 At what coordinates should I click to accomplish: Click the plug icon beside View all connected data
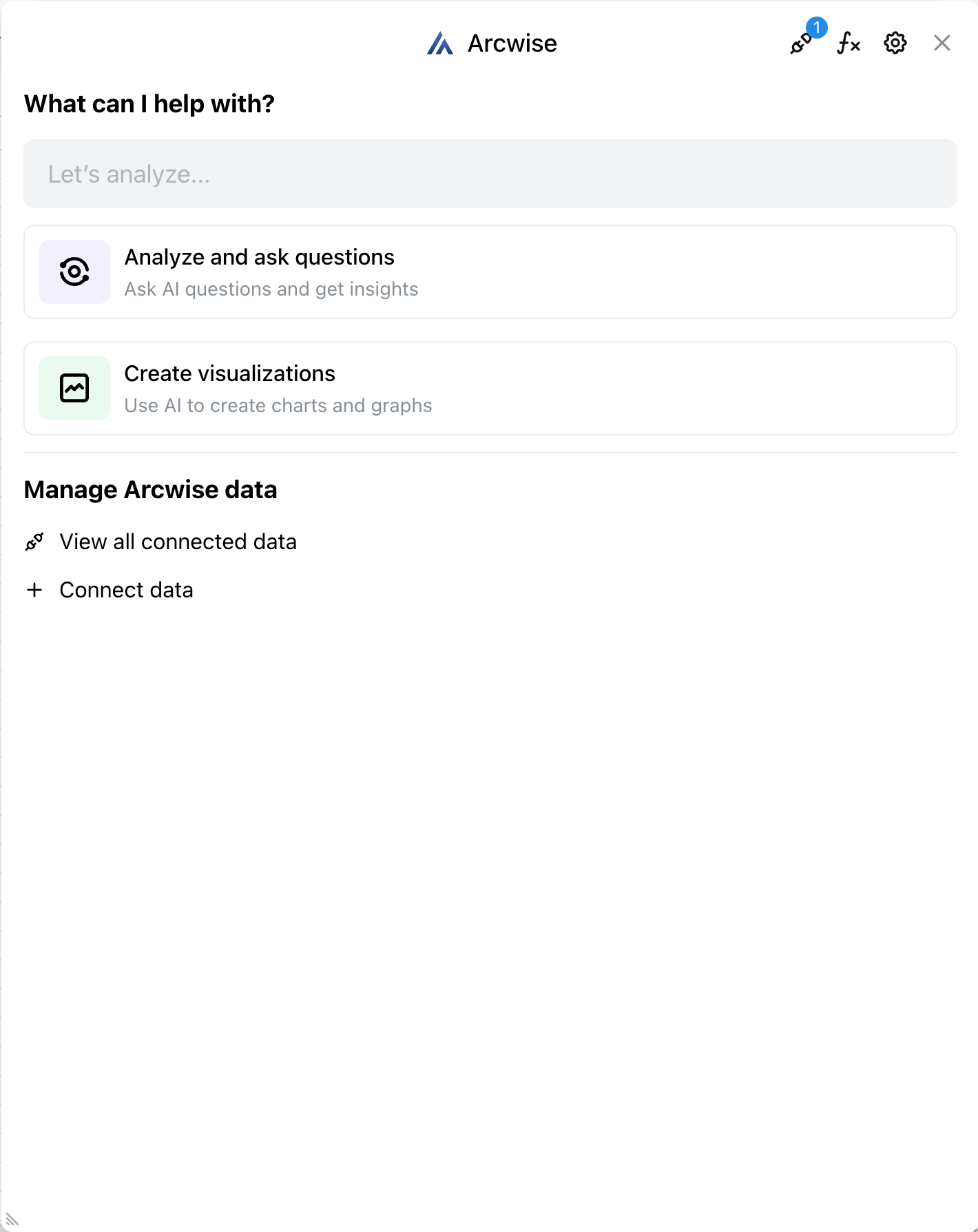34,542
